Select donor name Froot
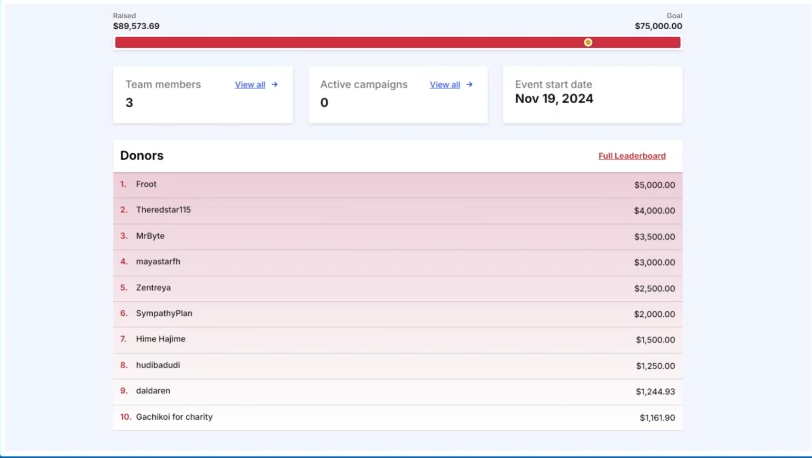 pos(146,184)
